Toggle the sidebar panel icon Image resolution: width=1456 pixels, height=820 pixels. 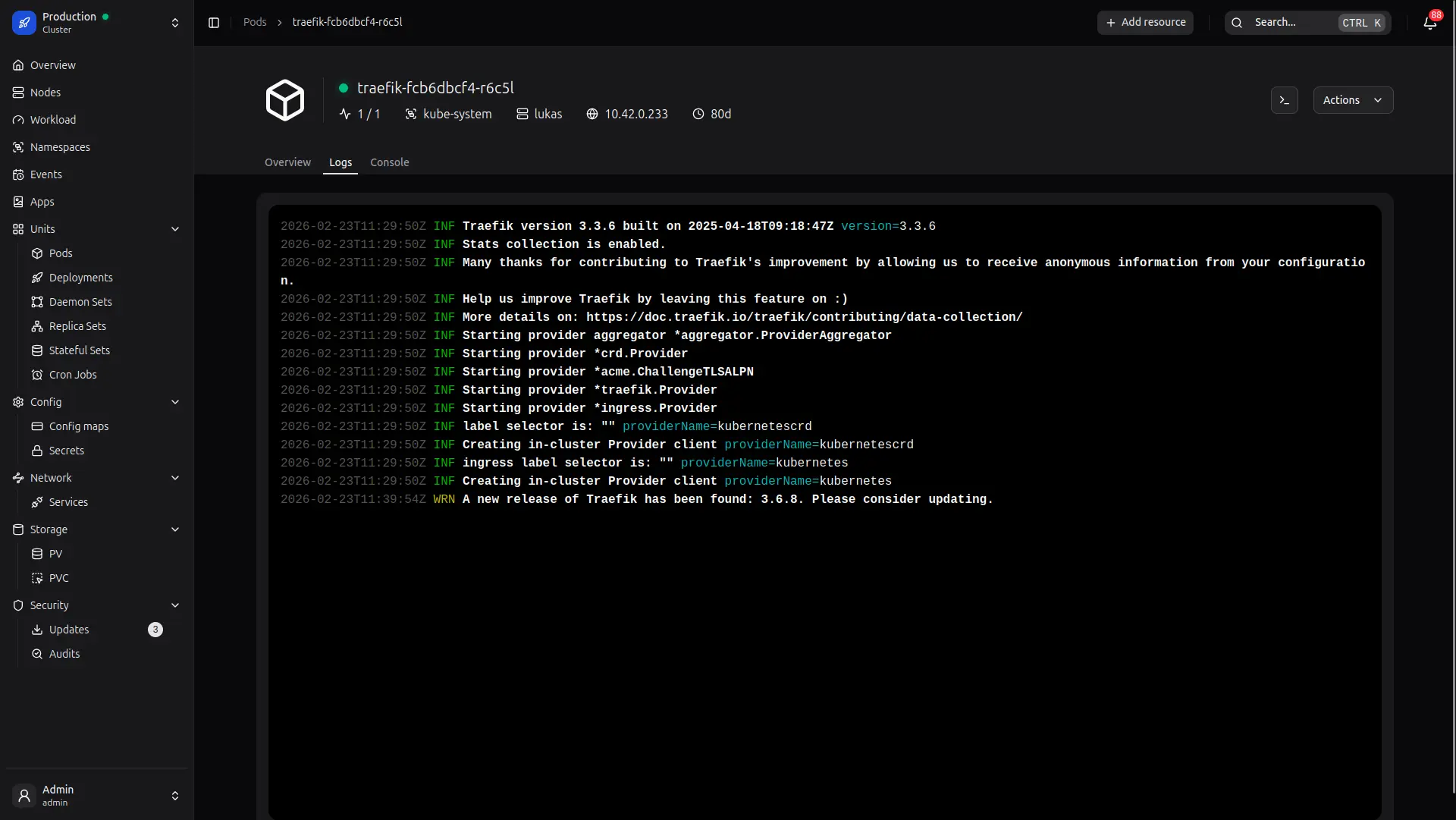(214, 23)
